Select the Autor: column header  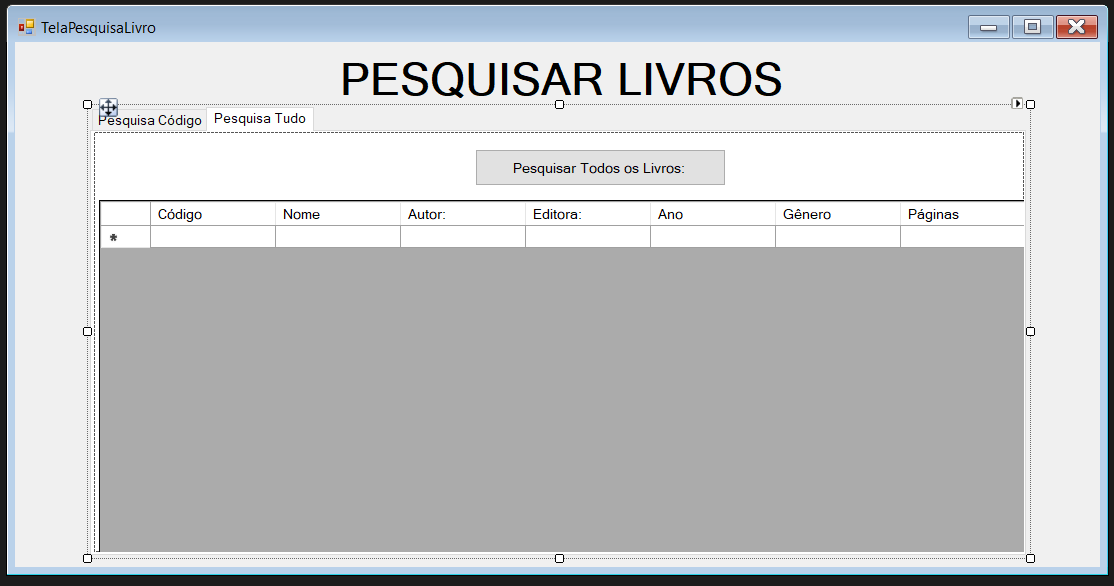point(462,213)
